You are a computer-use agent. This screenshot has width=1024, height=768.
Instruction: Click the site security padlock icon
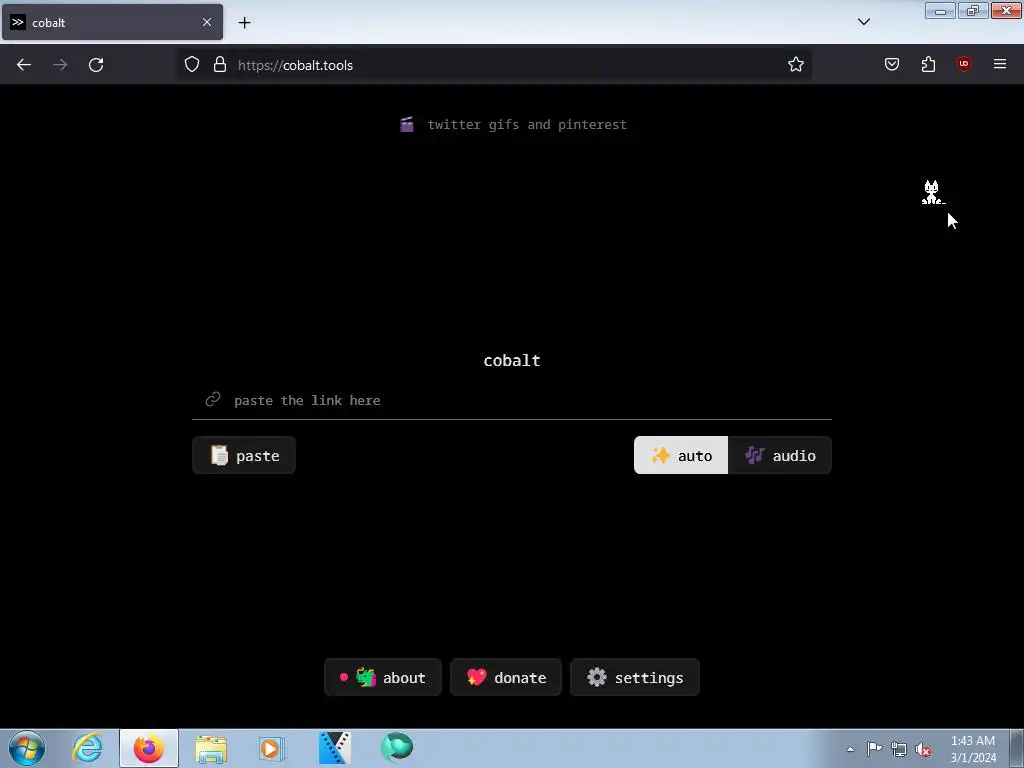click(219, 64)
